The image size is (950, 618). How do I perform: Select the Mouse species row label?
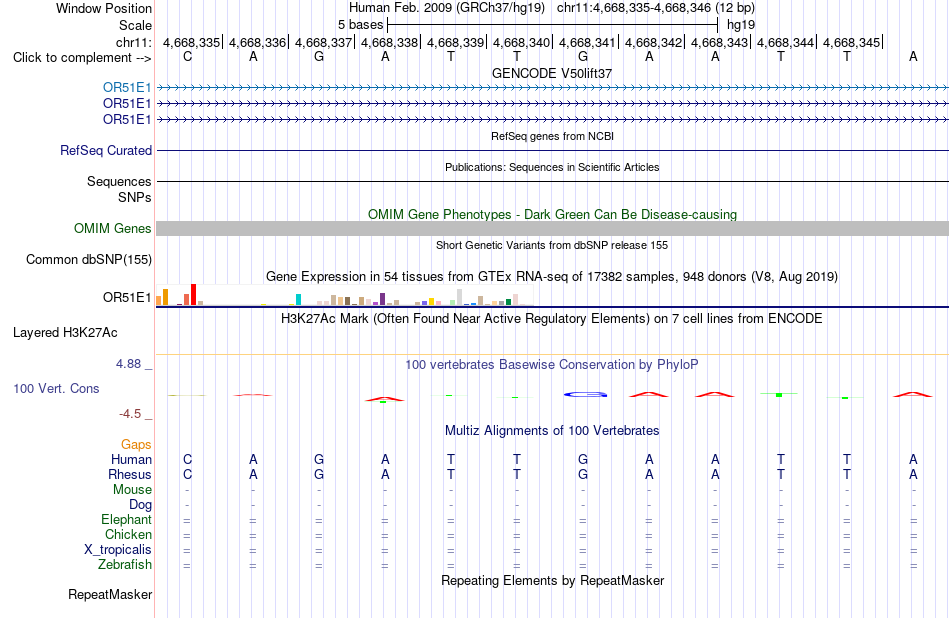(132, 490)
